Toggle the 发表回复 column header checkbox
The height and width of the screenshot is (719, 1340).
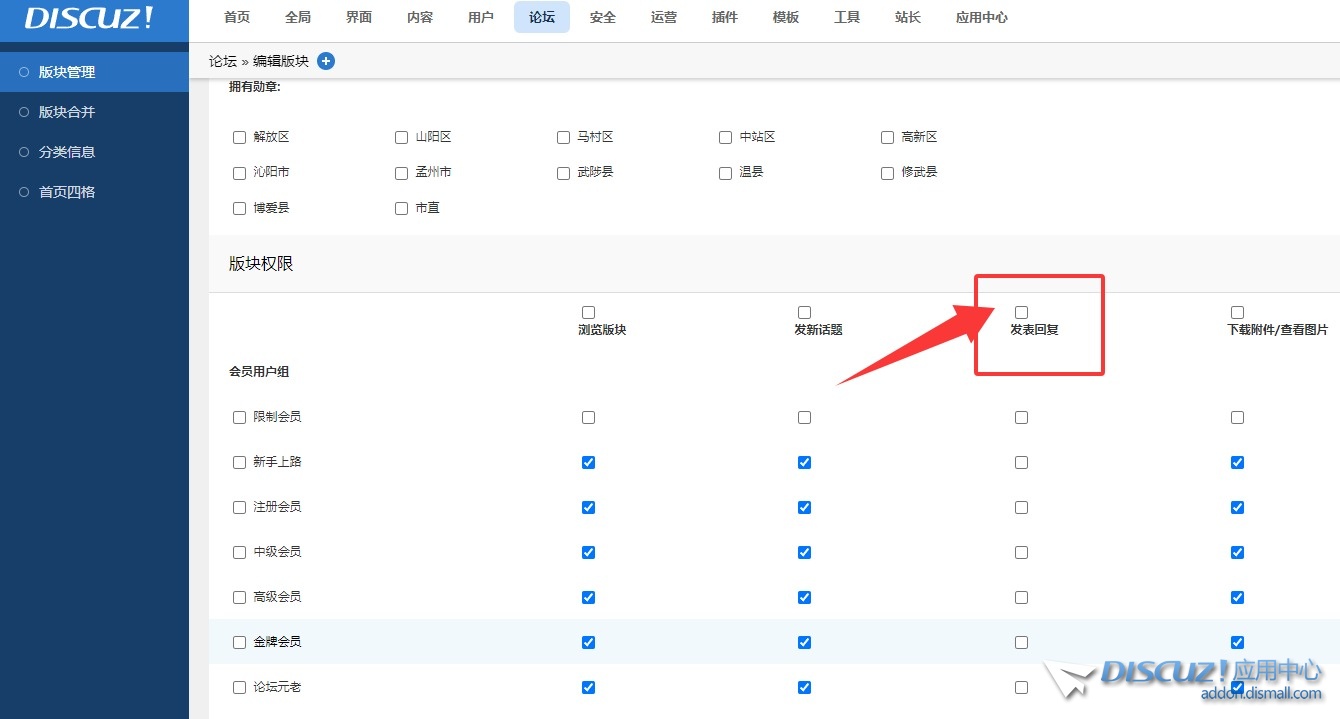(x=1021, y=313)
